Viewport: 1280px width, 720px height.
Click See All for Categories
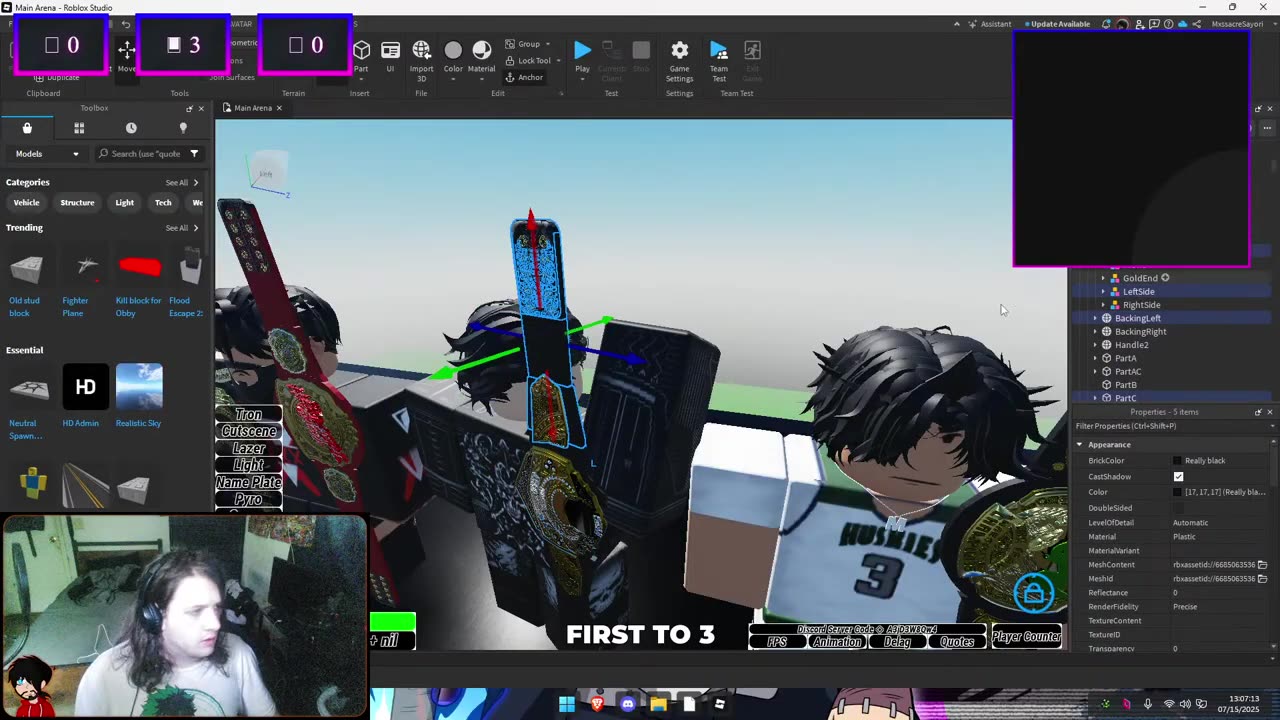click(x=182, y=183)
